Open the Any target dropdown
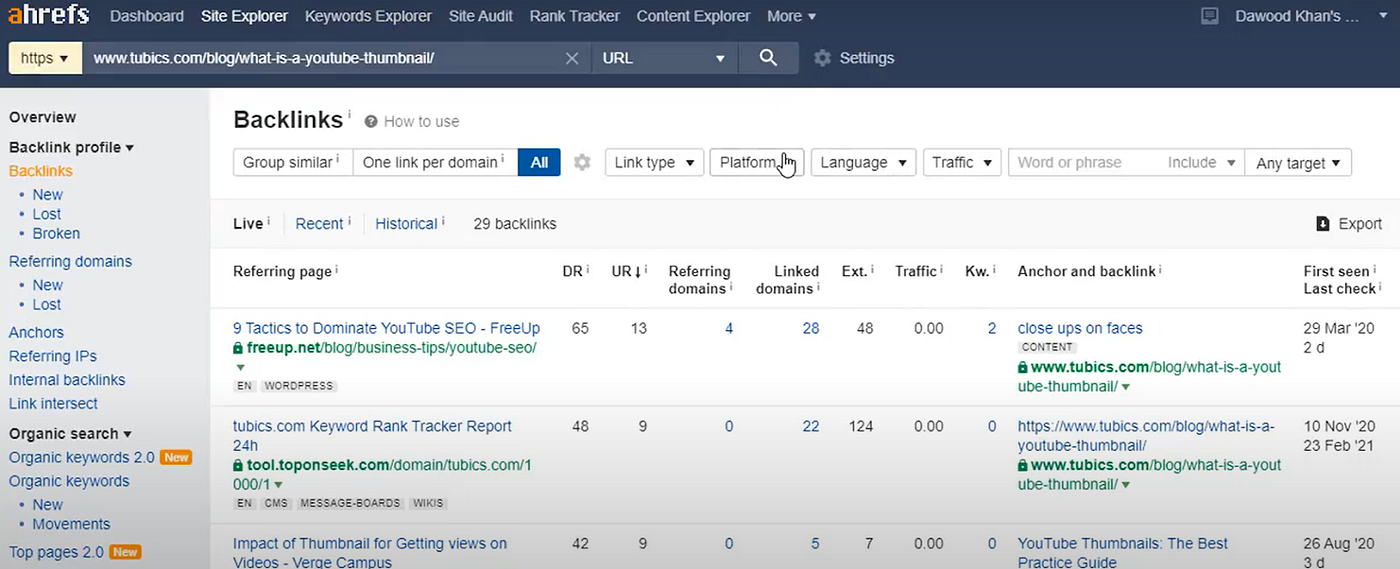The height and width of the screenshot is (569, 1400). click(x=1298, y=162)
